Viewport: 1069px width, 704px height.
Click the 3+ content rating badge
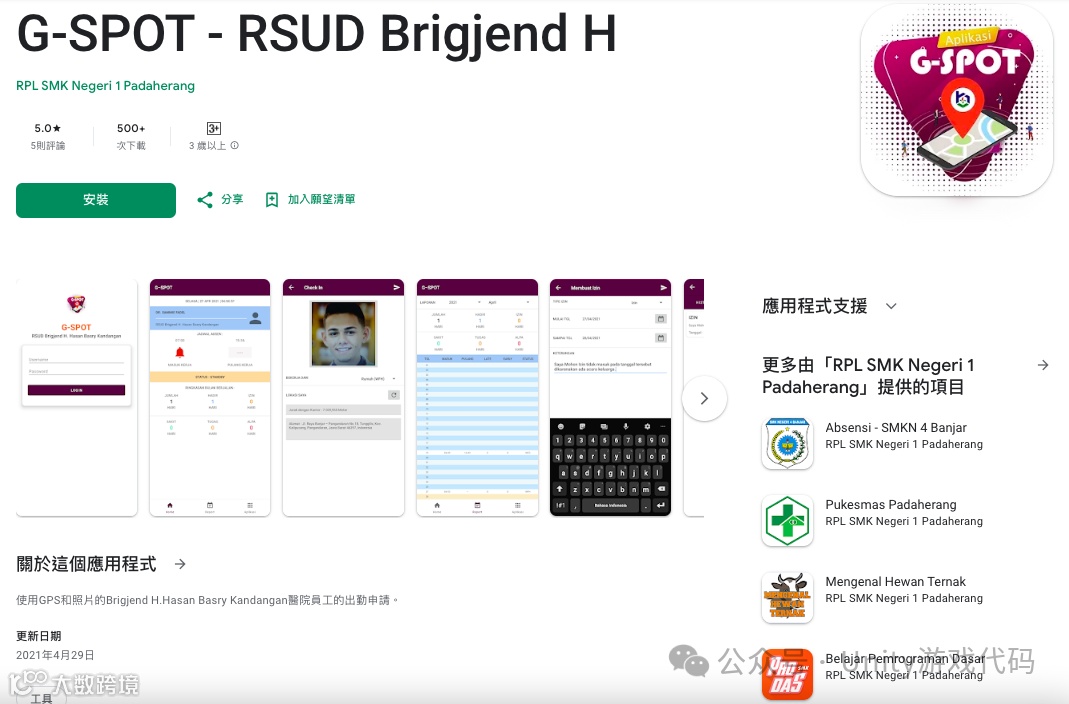[x=213, y=128]
